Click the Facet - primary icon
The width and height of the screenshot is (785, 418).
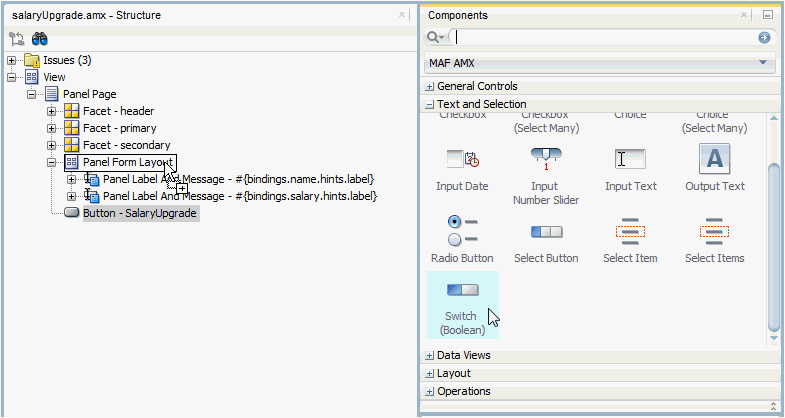[x=72, y=128]
